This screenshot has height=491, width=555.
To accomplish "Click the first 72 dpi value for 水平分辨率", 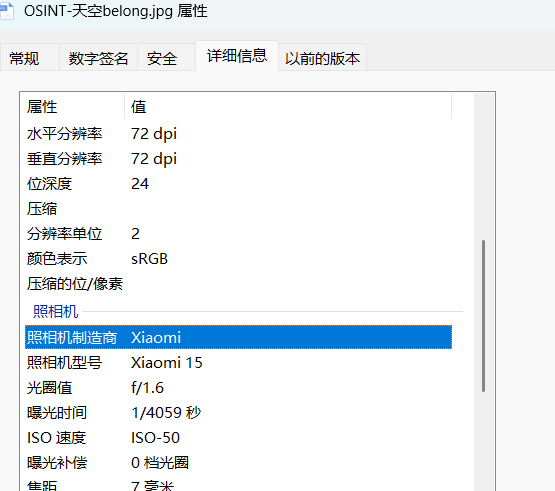I will pyautogui.click(x=154, y=134).
